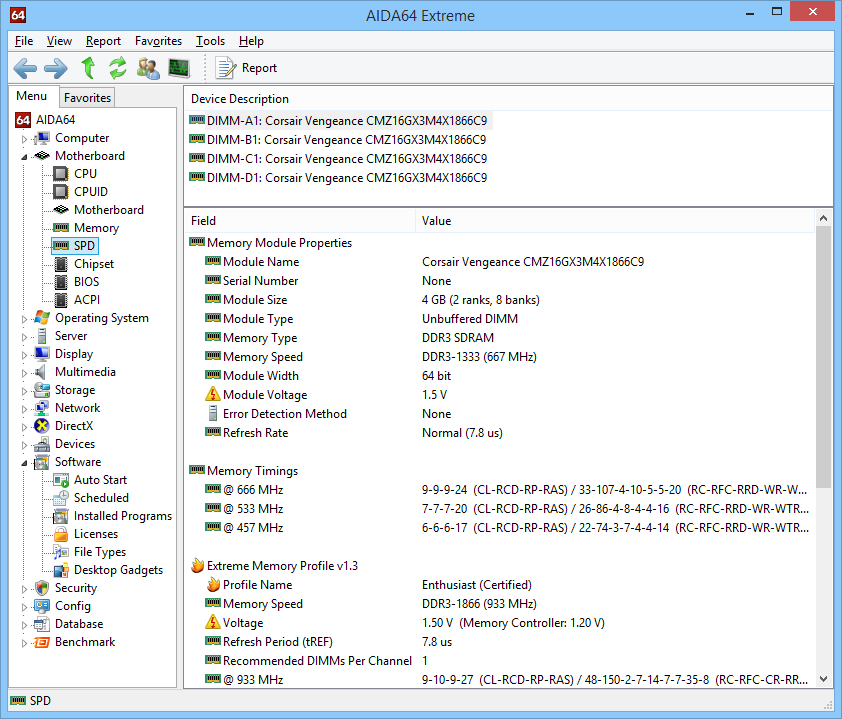Click the green Up arrow toolbar icon
Viewport: 842px width, 719px height.
pos(88,68)
